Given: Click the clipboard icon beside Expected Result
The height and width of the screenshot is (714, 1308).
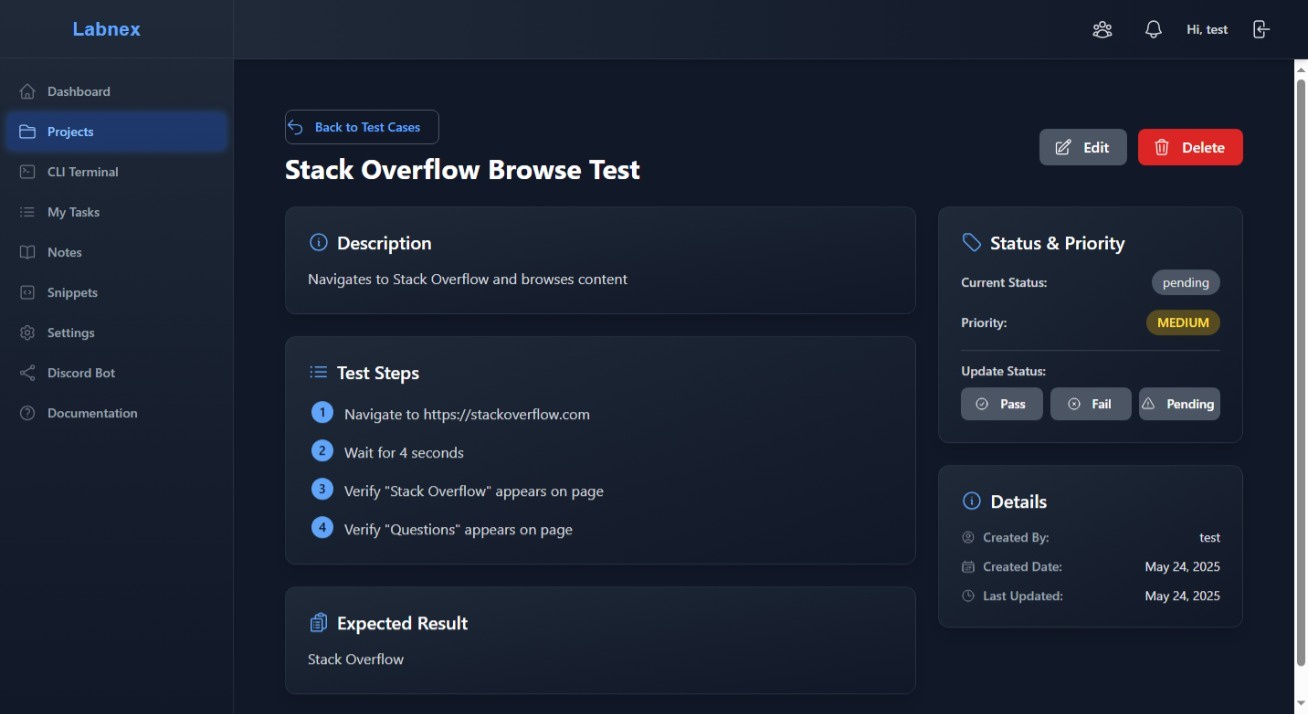Looking at the screenshot, I should pos(319,622).
